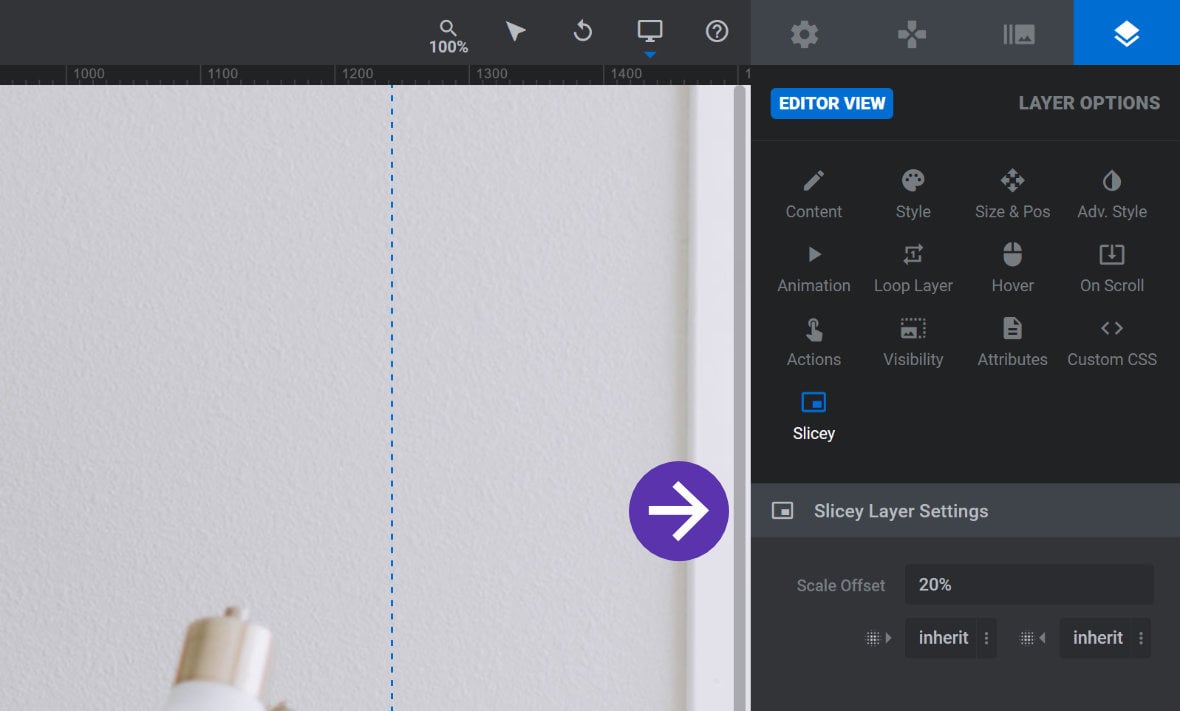Viewport: 1180px width, 711px height.
Task: Click the first inherit blur field
Action: [941, 638]
